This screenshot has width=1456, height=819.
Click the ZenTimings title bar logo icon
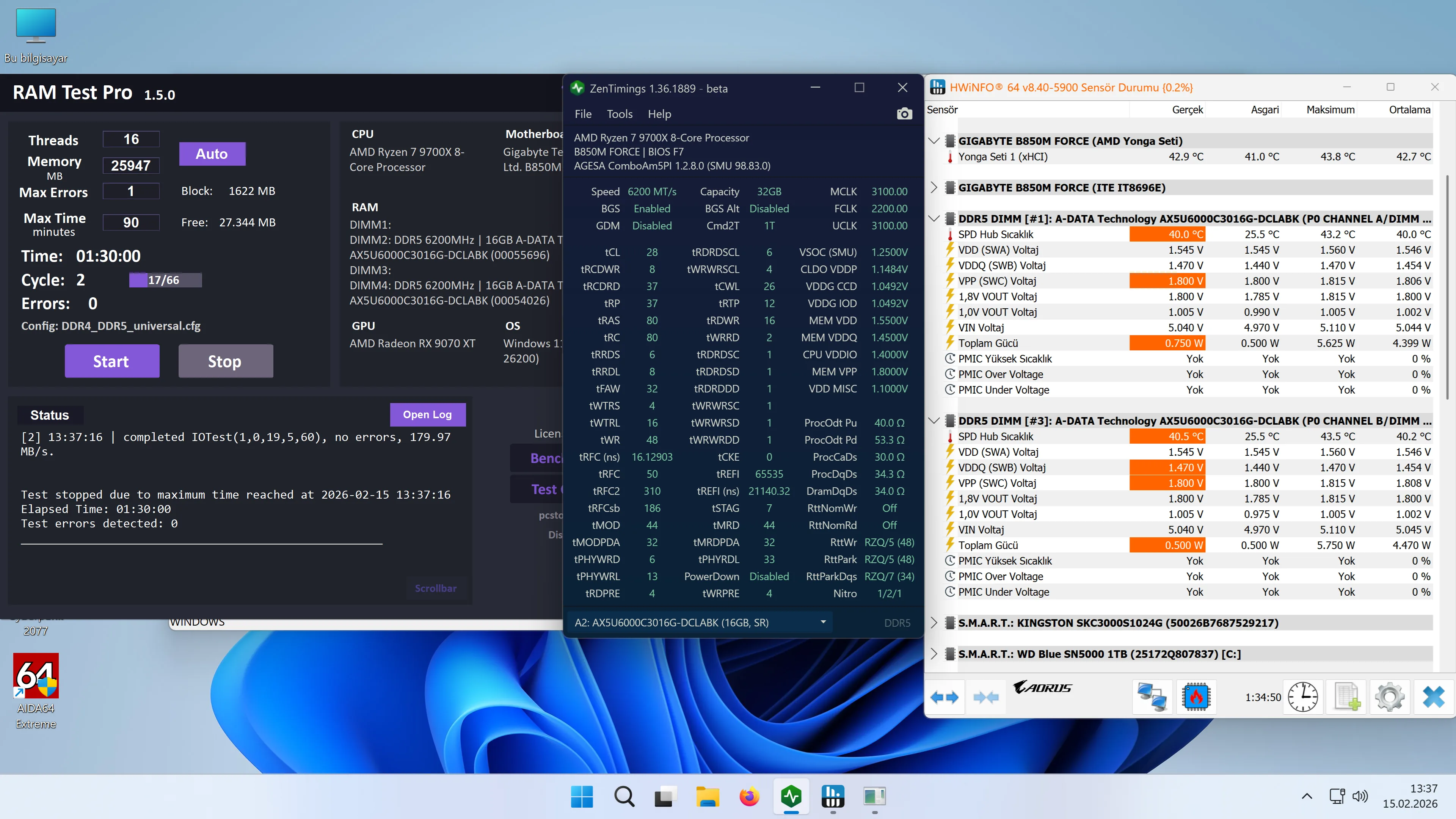pos(577,88)
